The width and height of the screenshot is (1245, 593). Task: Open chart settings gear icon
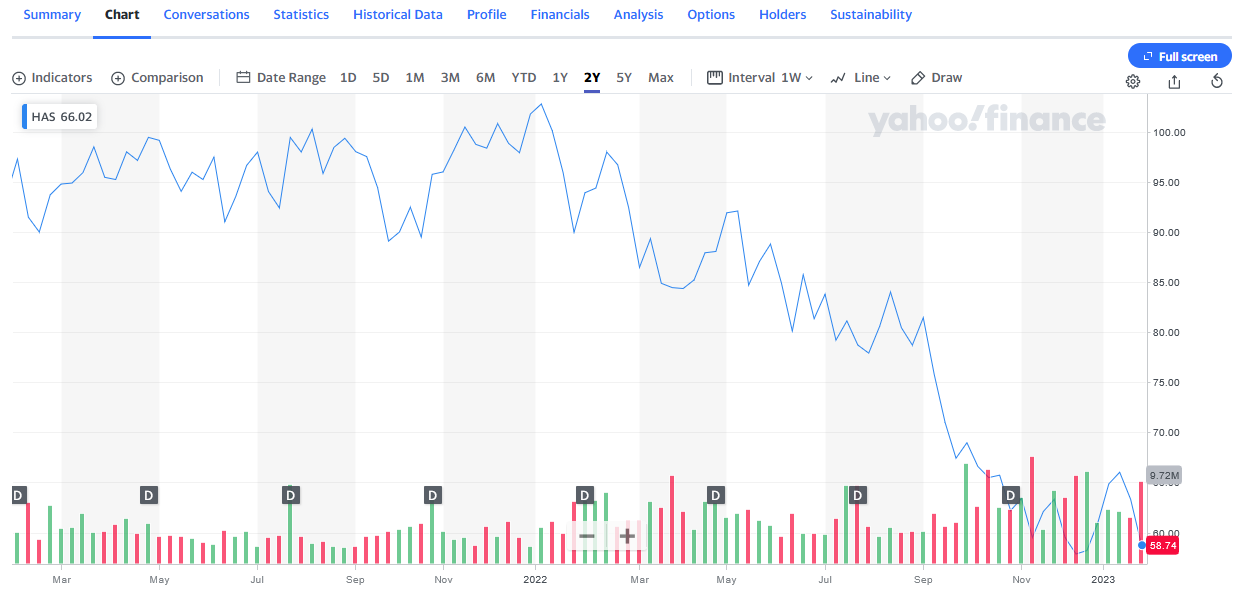[x=1133, y=81]
